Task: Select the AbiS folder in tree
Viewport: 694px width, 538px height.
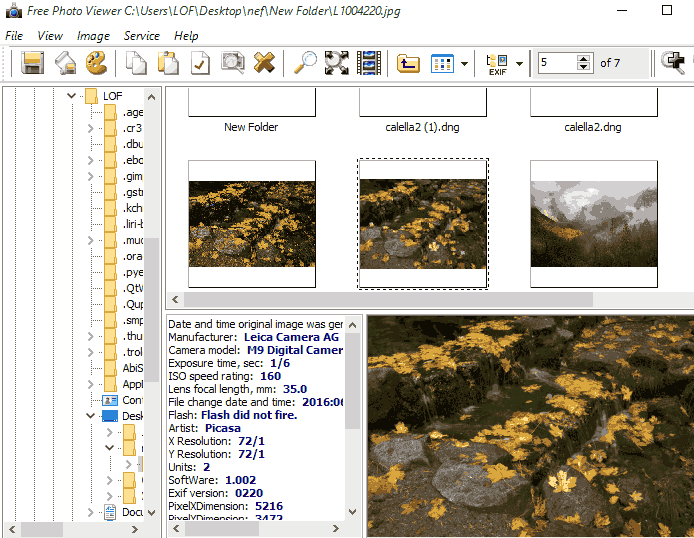Action: point(133,368)
